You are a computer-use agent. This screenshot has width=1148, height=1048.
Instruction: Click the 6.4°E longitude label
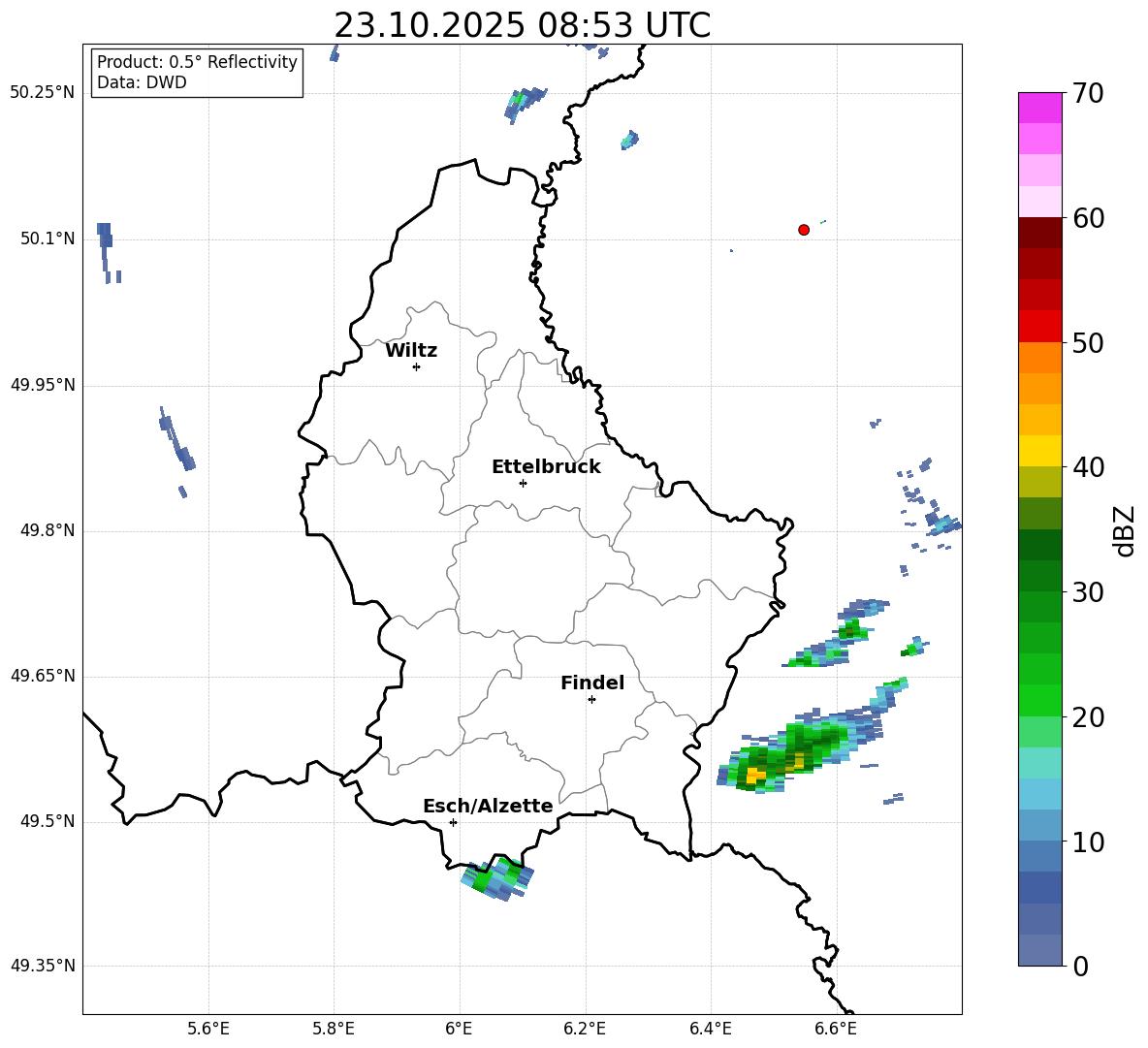click(x=710, y=1029)
